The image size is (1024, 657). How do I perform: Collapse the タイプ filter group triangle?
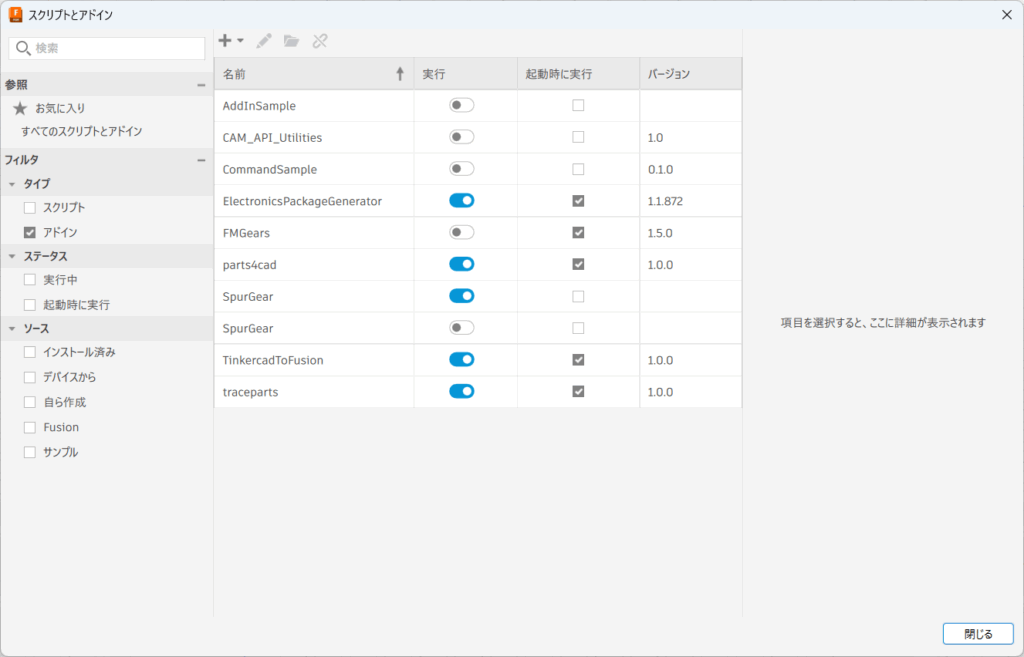tap(12, 184)
